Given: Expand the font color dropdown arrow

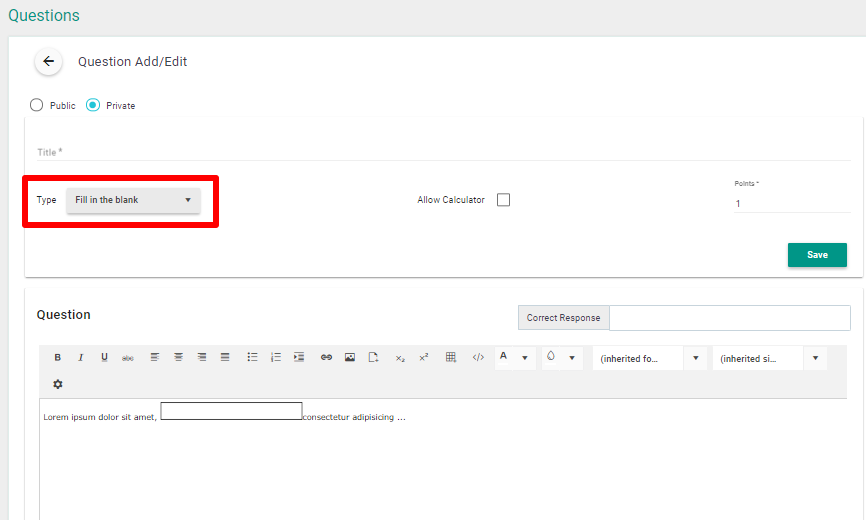Looking at the screenshot, I should [x=525, y=358].
